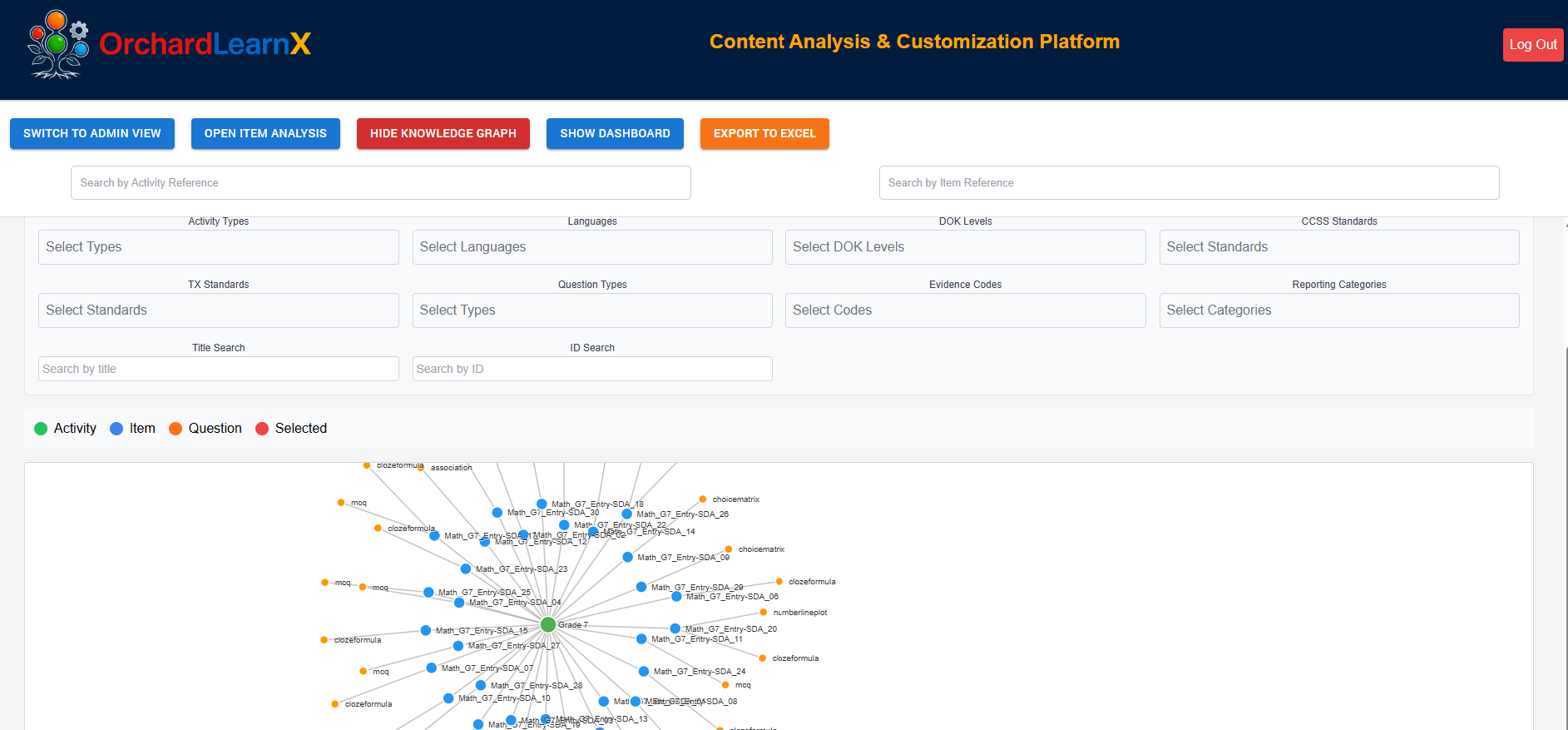
Task: Select the Math_G7_Entry-SDA_07 item node
Action: click(x=432, y=668)
